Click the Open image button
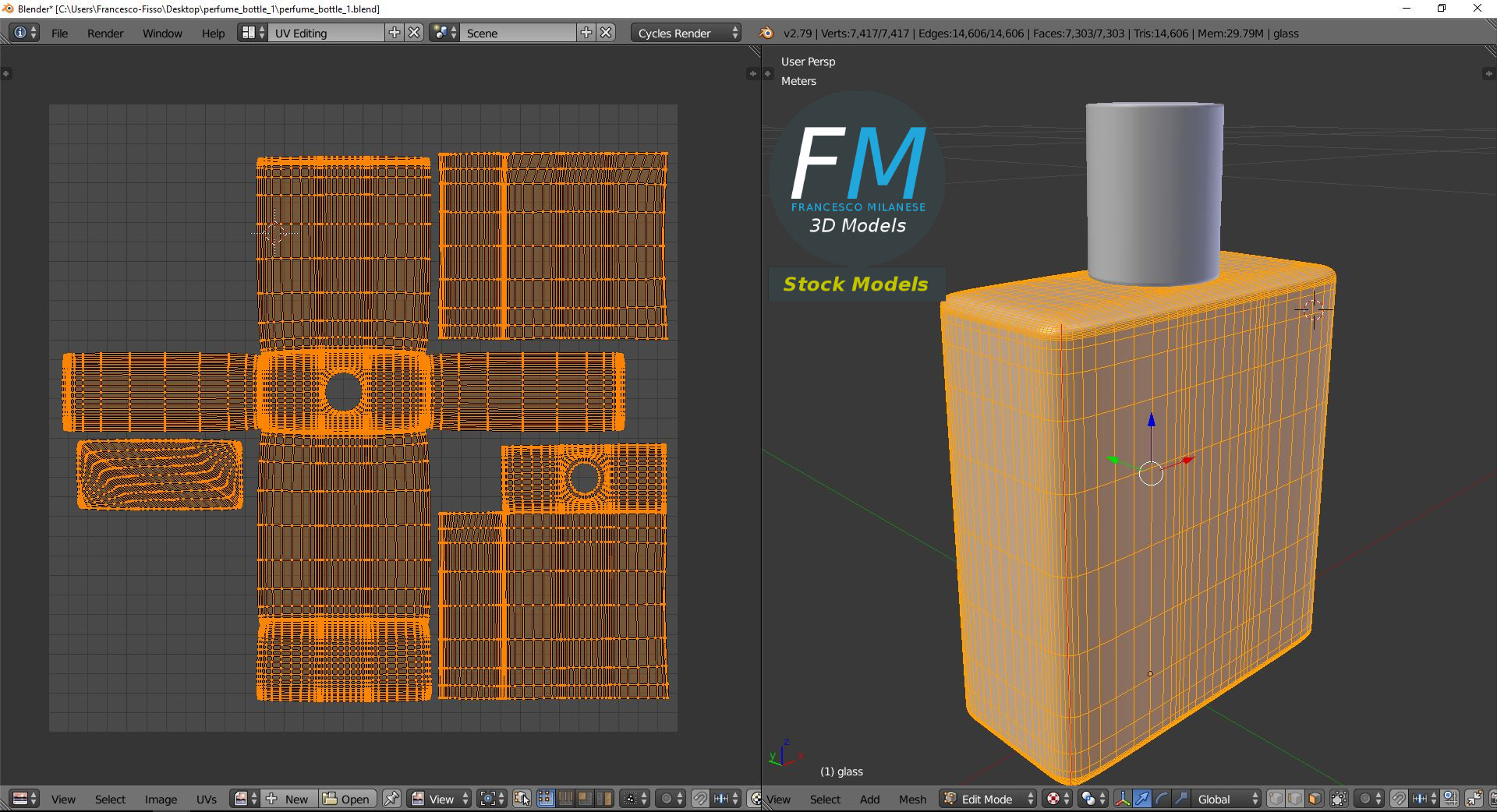Screen dimensions: 1497x812 (348, 799)
